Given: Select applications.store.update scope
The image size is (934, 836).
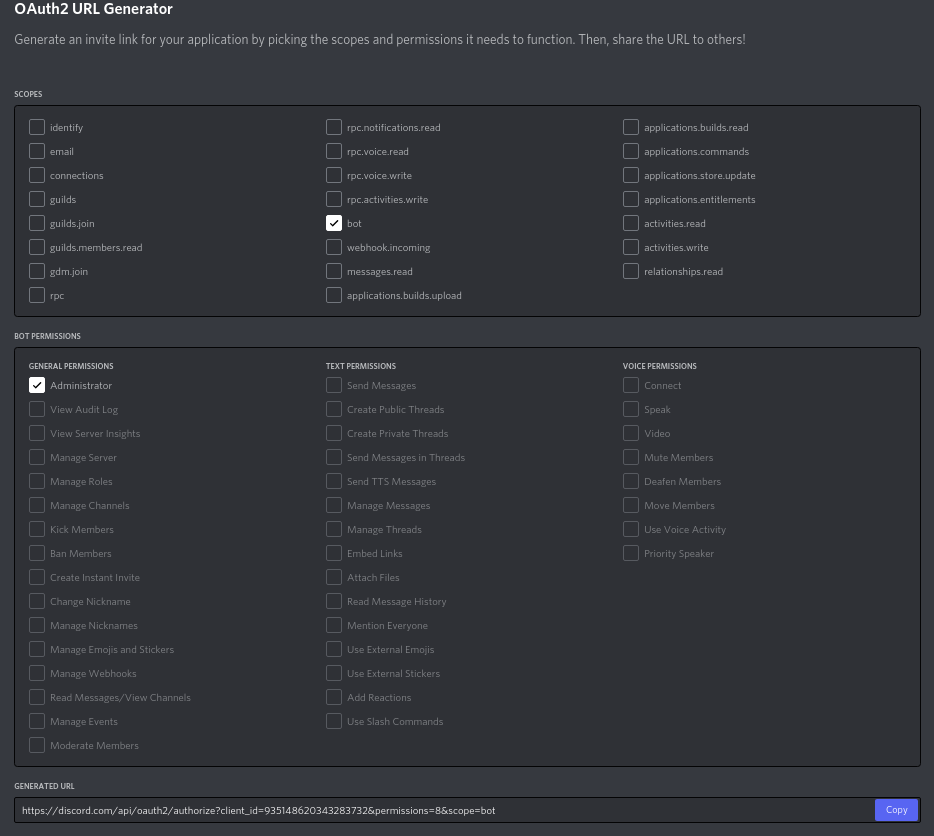Looking at the screenshot, I should [631, 175].
